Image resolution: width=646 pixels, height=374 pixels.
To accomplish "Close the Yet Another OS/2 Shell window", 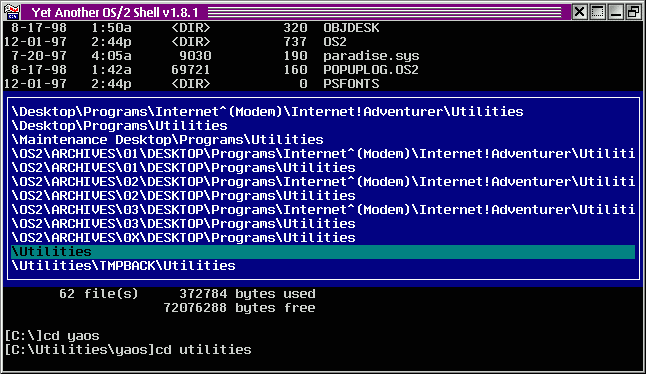I will (580, 12).
